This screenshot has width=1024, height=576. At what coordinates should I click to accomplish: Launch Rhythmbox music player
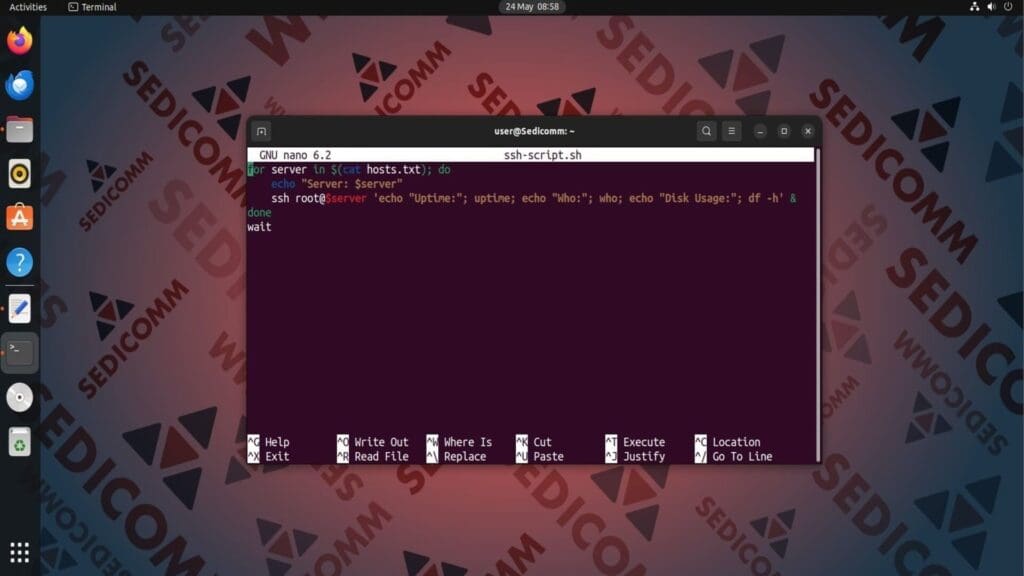click(19, 172)
